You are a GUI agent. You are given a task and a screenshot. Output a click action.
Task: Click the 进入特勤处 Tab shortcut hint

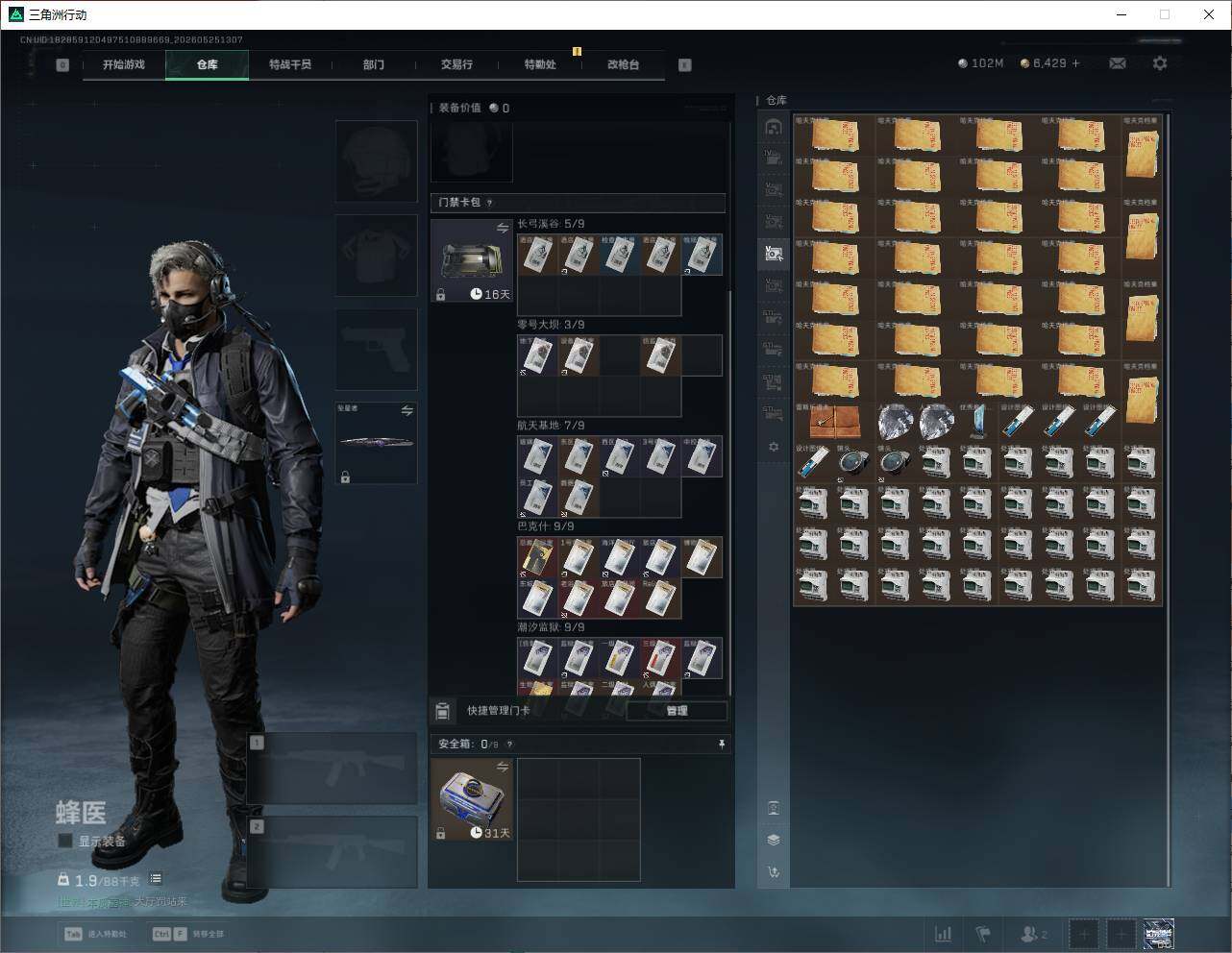tap(95, 934)
